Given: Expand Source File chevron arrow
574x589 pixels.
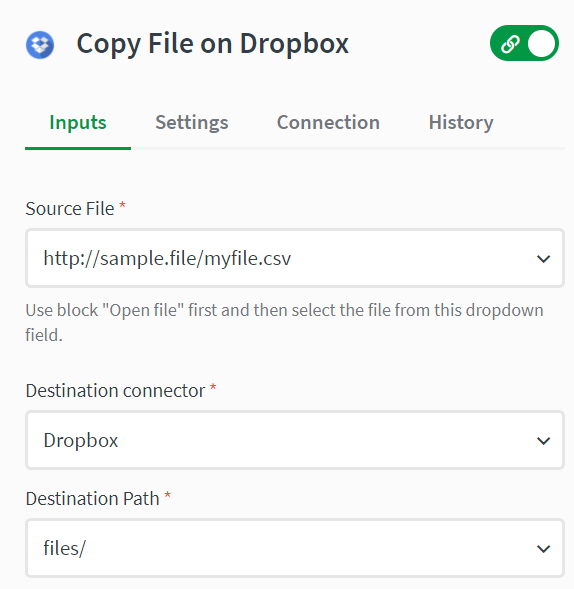Looking at the screenshot, I should (543, 259).
